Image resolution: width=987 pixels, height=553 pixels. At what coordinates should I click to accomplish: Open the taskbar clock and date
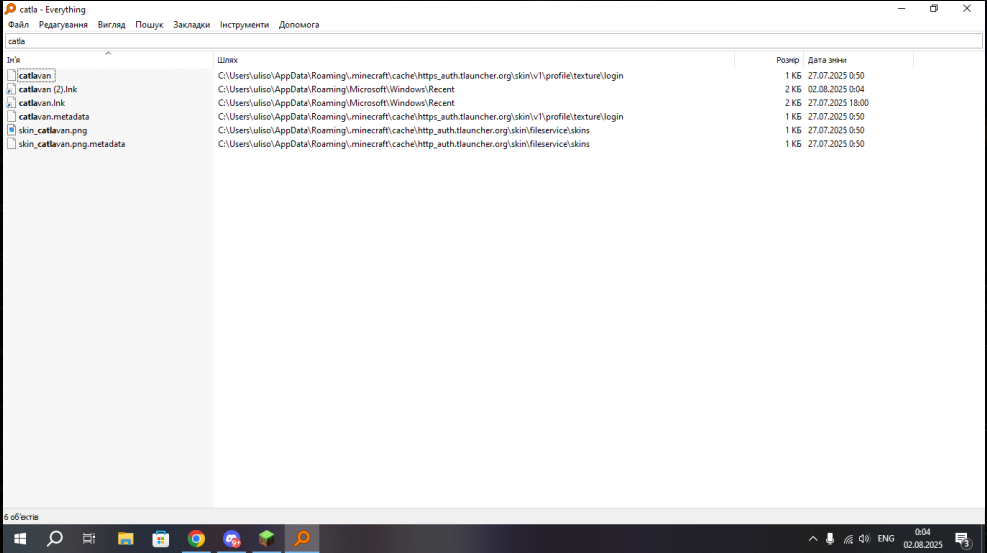point(923,539)
